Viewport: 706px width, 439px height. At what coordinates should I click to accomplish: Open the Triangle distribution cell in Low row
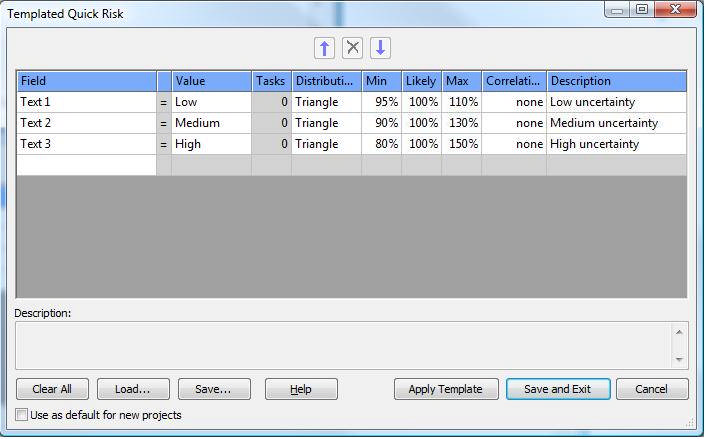326,102
